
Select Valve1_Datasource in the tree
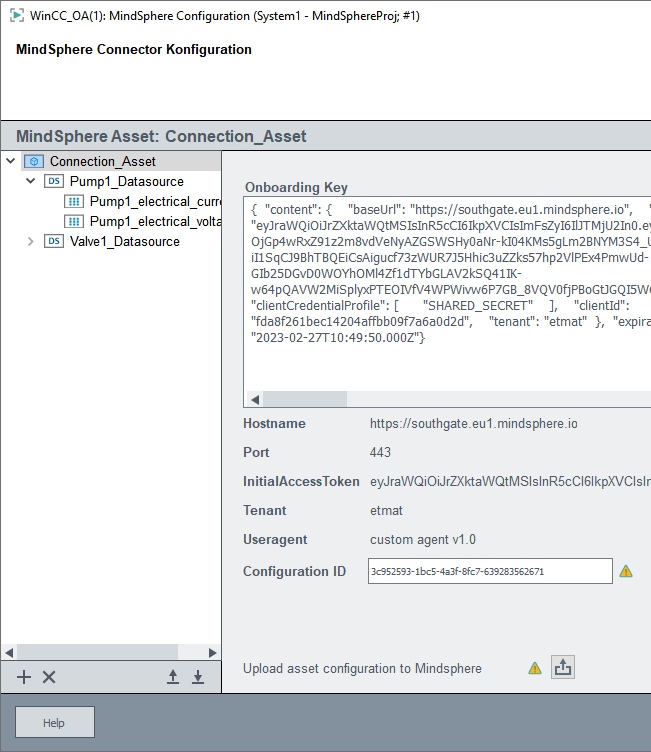pos(125,241)
